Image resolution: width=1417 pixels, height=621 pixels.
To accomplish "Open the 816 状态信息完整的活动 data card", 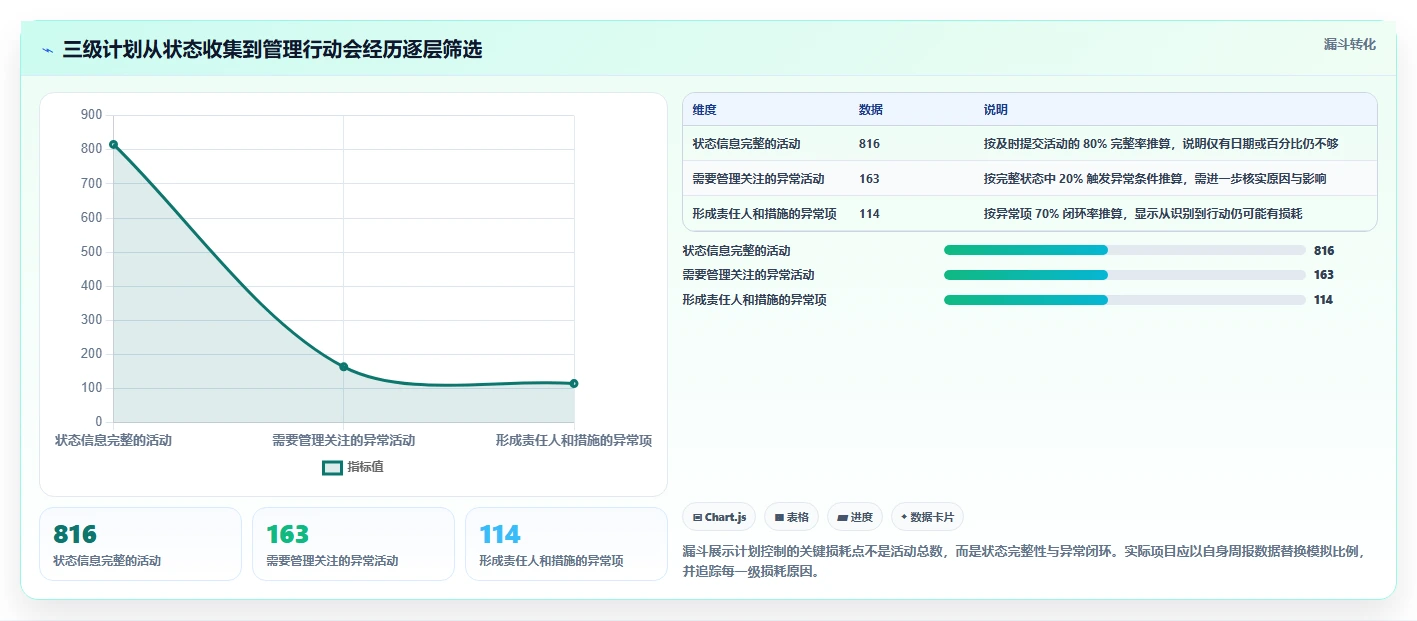I will point(140,544).
